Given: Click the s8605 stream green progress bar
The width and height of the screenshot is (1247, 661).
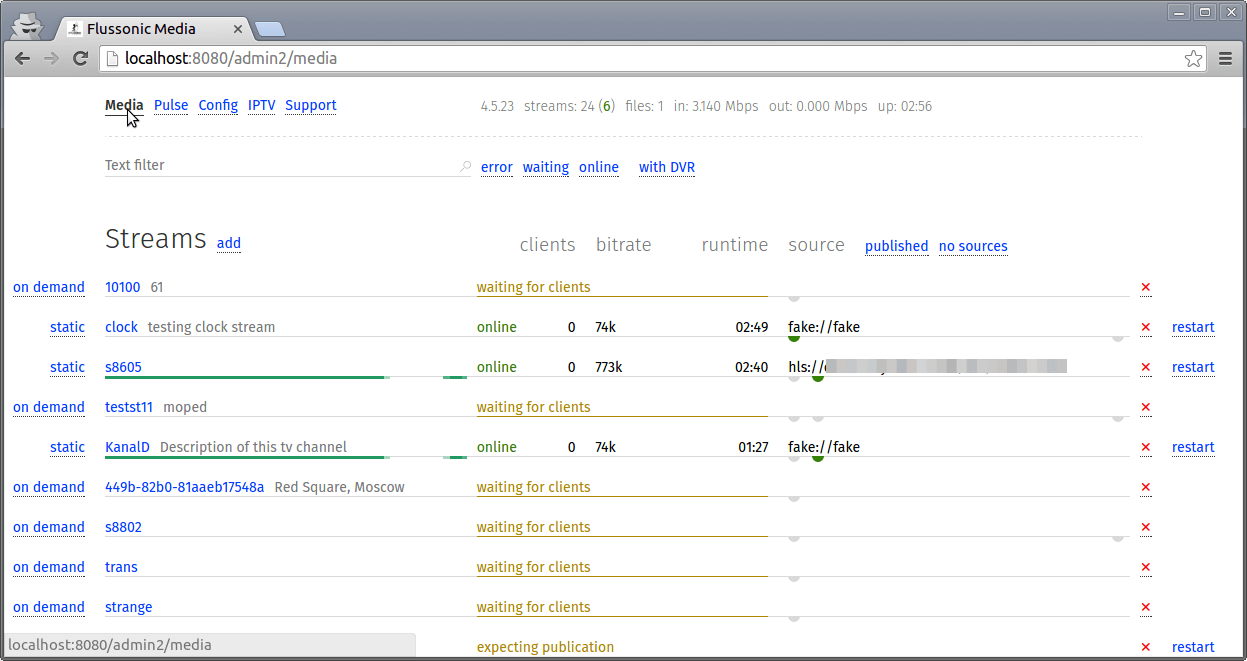Looking at the screenshot, I should [x=245, y=377].
